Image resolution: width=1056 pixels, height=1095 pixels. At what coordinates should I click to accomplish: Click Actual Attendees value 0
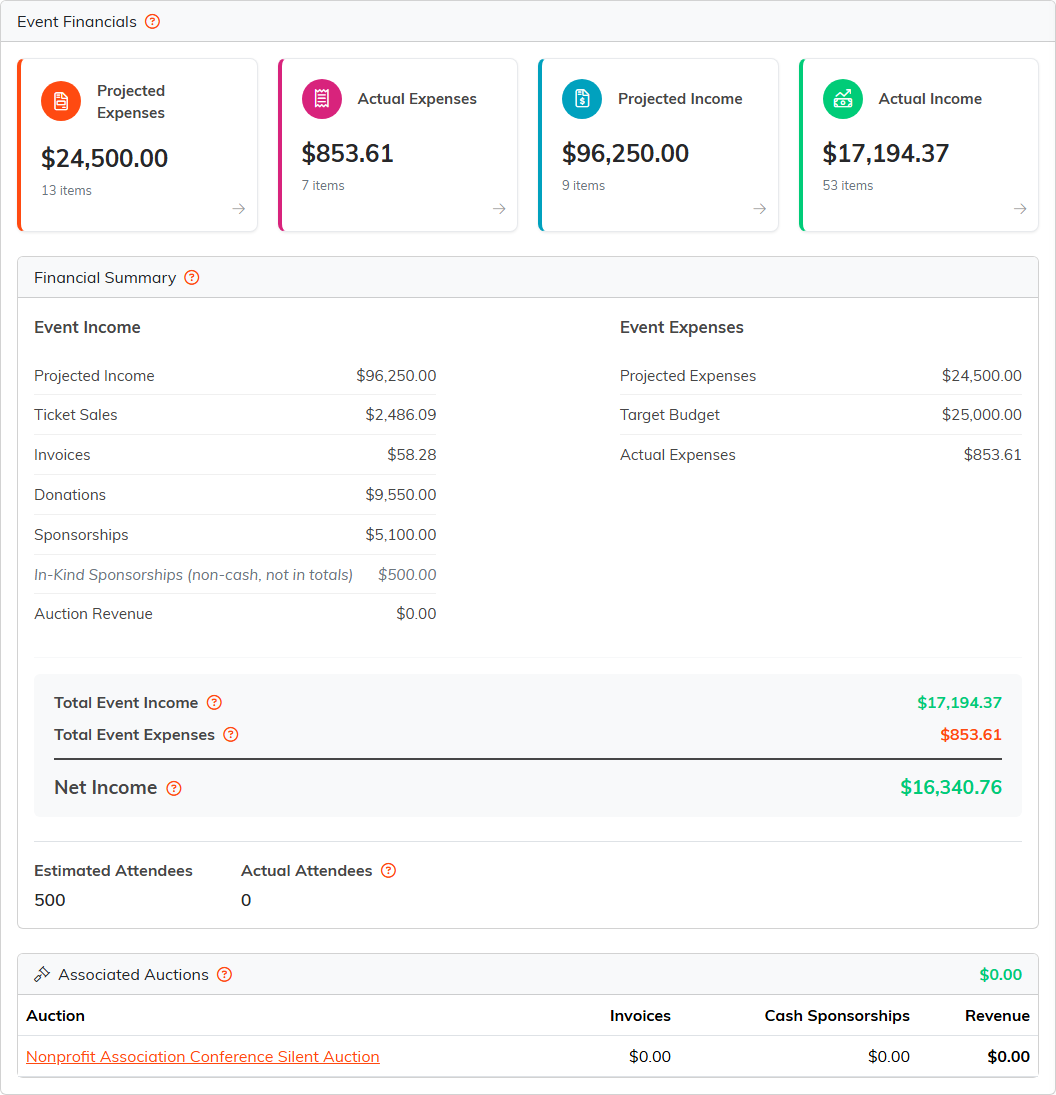point(246,900)
